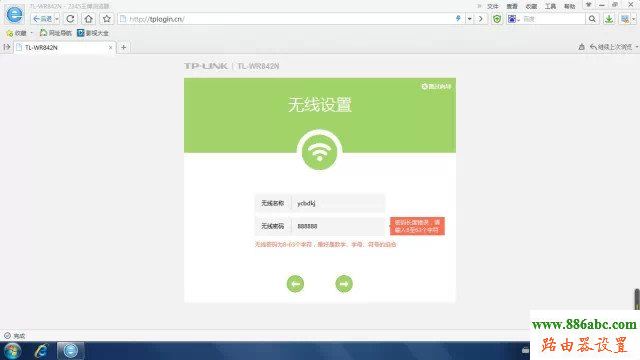The image size is (640, 360).
Task: Expand the address bar history dropdown arrow
Action: [469, 19]
